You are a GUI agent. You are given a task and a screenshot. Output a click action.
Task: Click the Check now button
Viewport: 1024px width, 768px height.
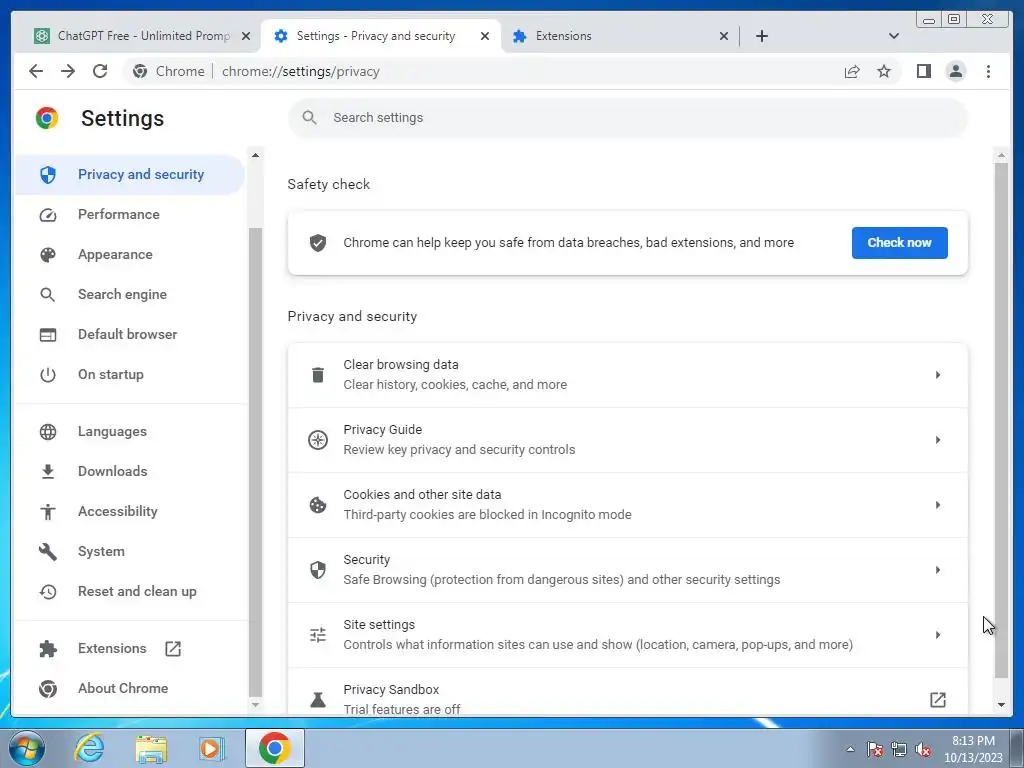899,242
